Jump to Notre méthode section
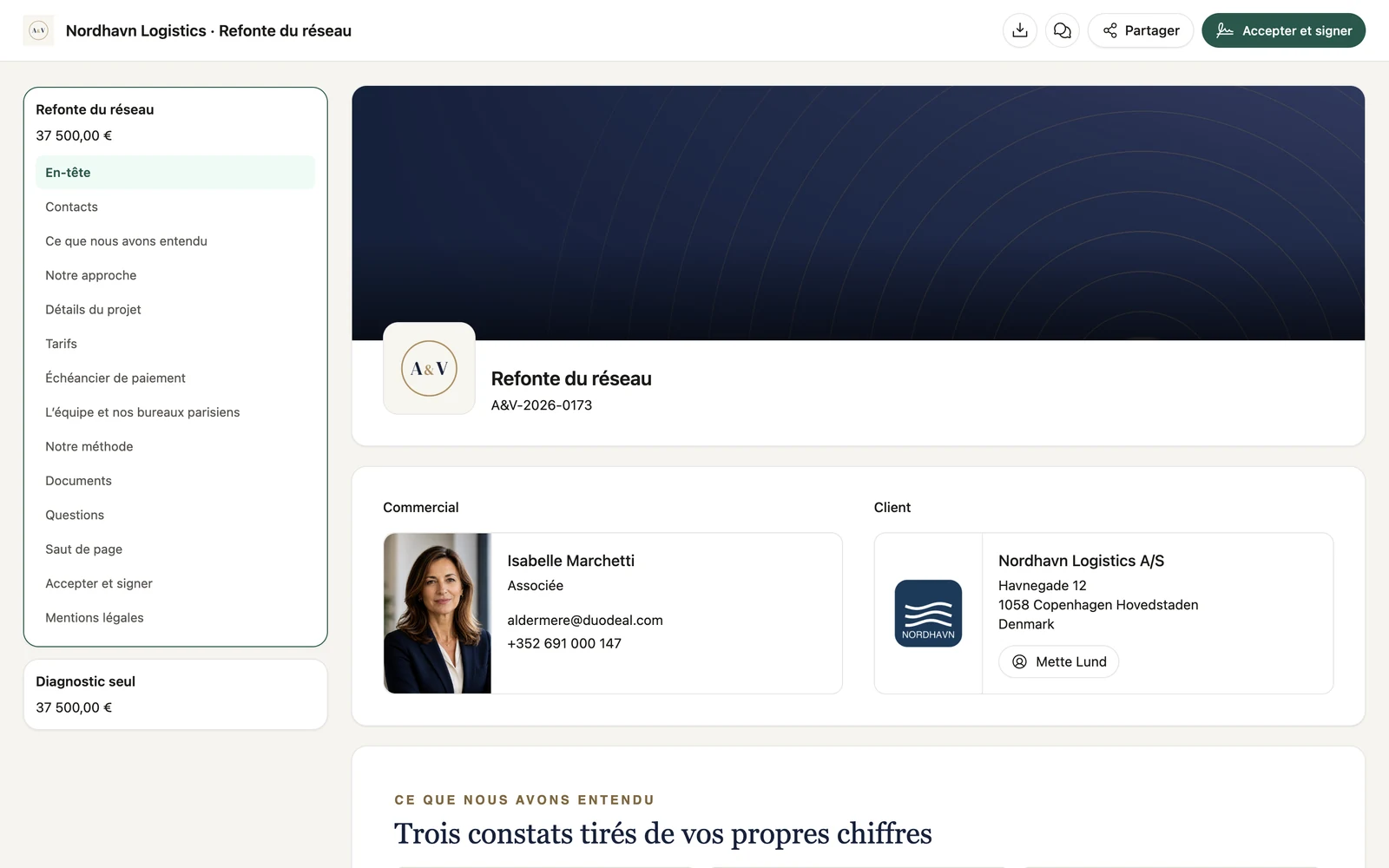Screen dimensions: 1389x868 (175, 447)
